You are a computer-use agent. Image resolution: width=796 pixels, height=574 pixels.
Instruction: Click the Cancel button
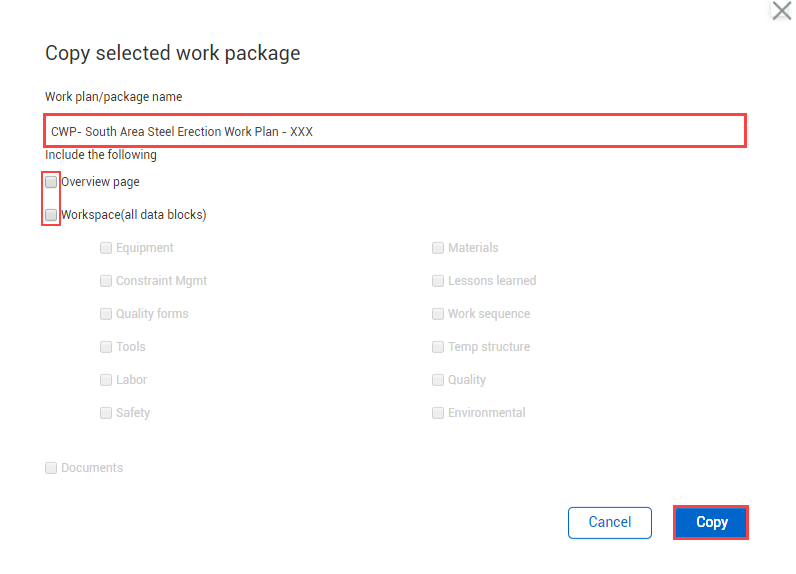click(x=610, y=522)
